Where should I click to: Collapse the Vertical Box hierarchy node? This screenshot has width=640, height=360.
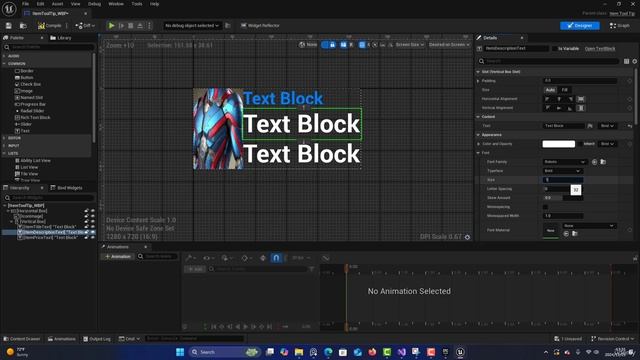(11, 222)
